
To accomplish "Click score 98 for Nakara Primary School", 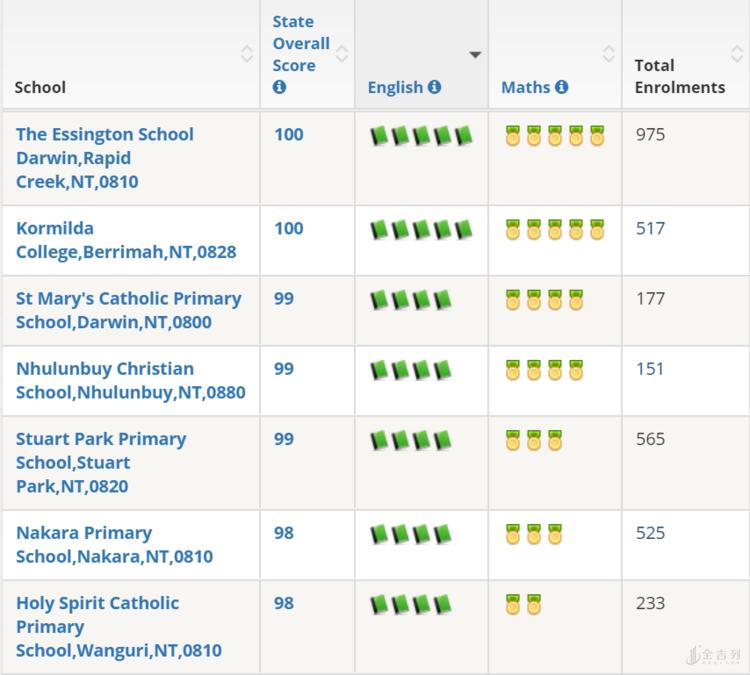I will tap(284, 533).
